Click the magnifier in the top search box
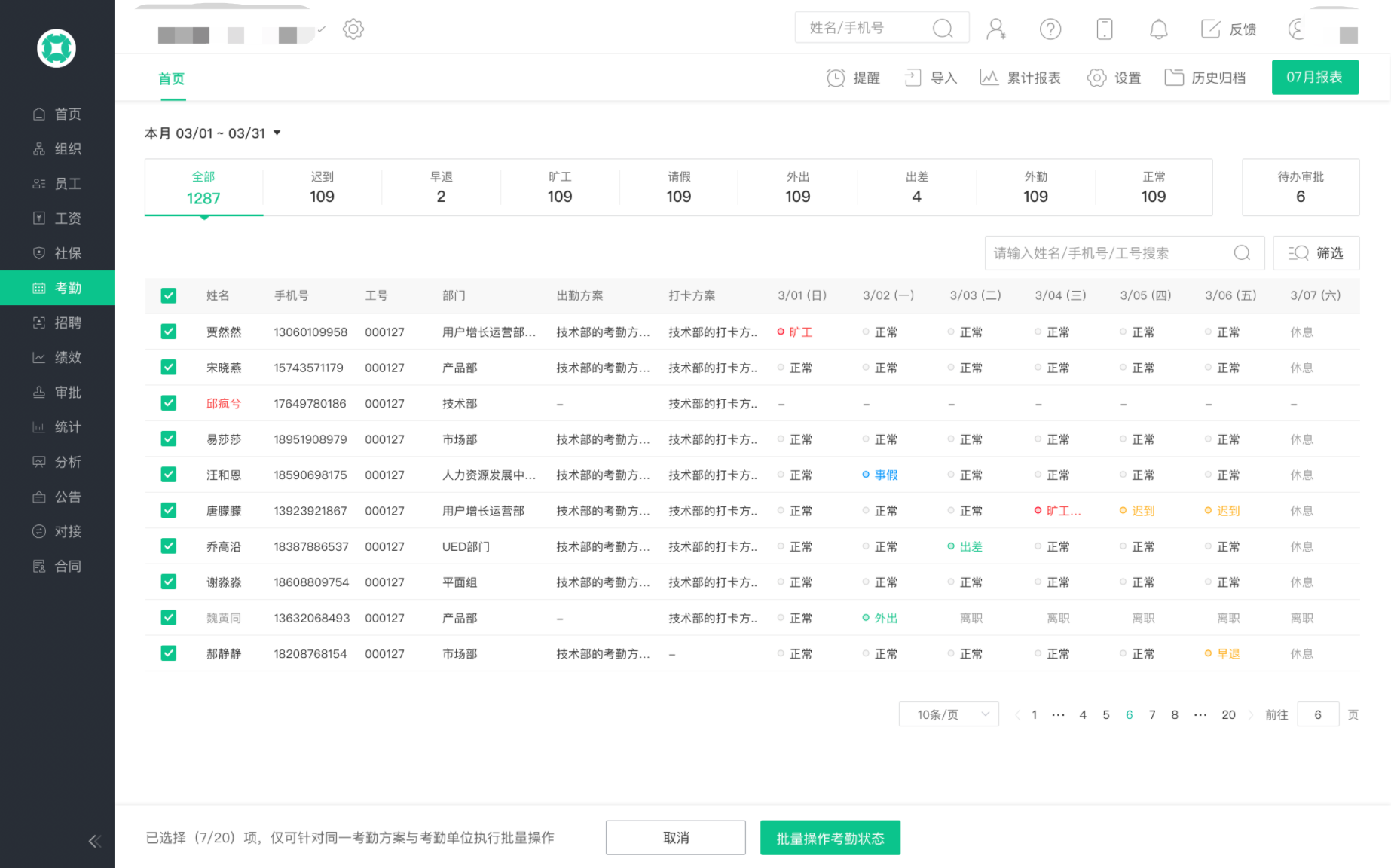Screen dimensions: 1391x868 pyautogui.click(x=943, y=28)
